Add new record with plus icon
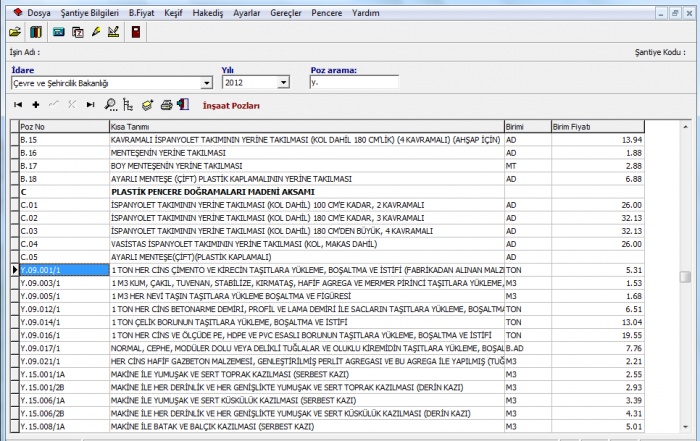Viewport: 700px width, 441px height. pos(36,104)
